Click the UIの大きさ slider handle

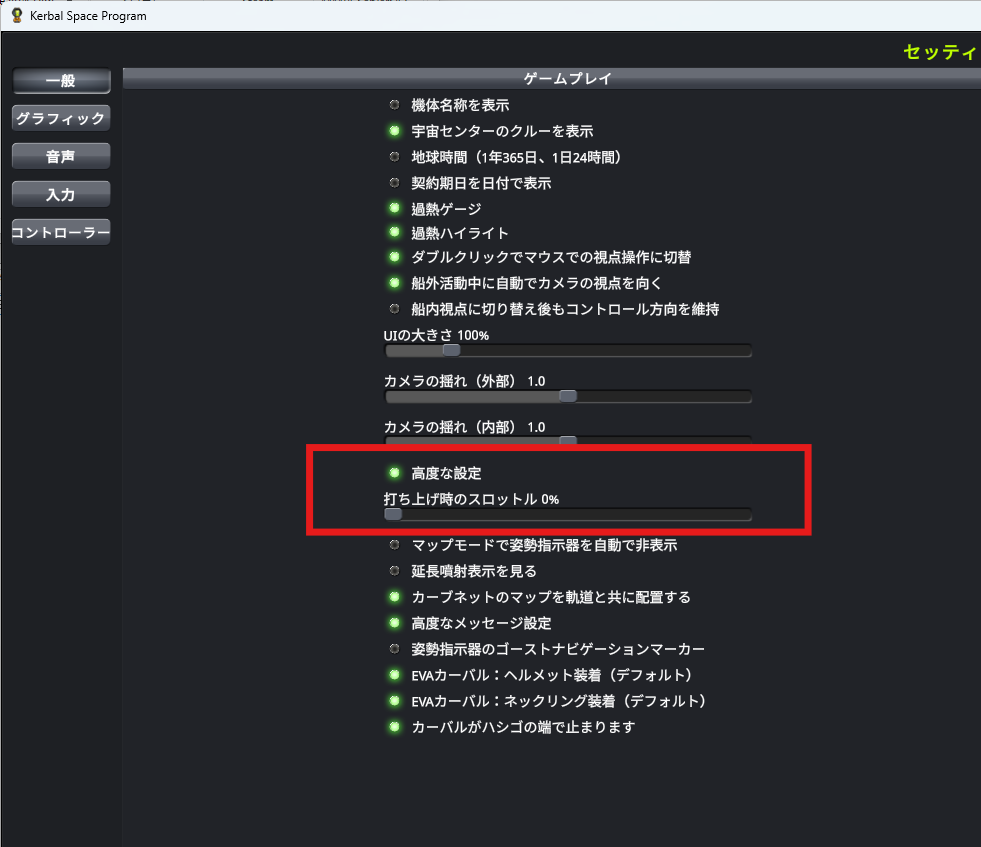click(x=451, y=350)
